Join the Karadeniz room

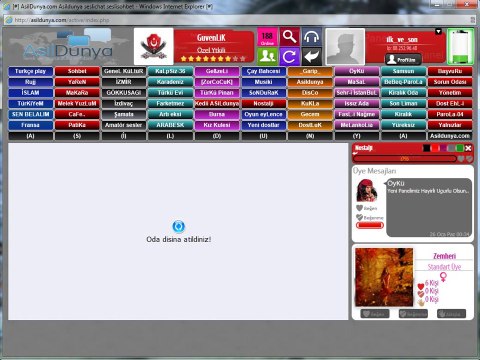[x=170, y=82]
